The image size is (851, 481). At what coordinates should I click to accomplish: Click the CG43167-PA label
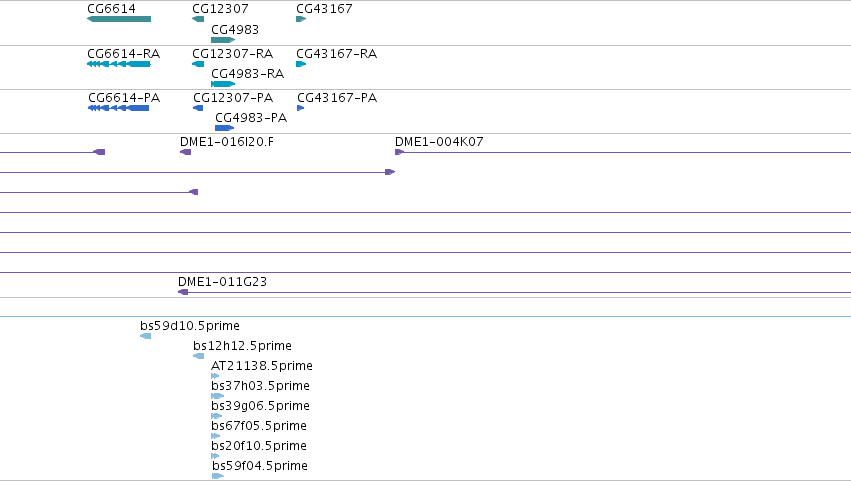click(337, 98)
